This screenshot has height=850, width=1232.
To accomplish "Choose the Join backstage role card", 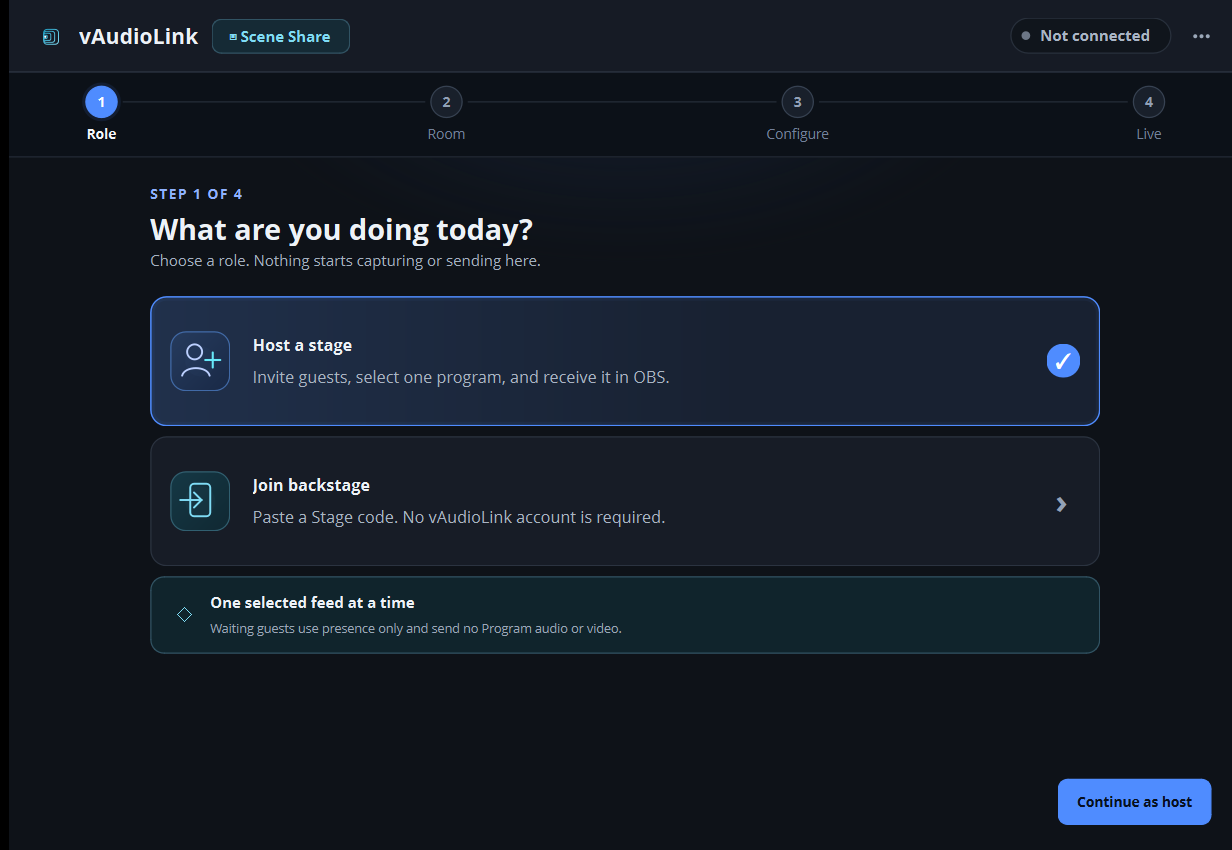I will click(625, 501).
